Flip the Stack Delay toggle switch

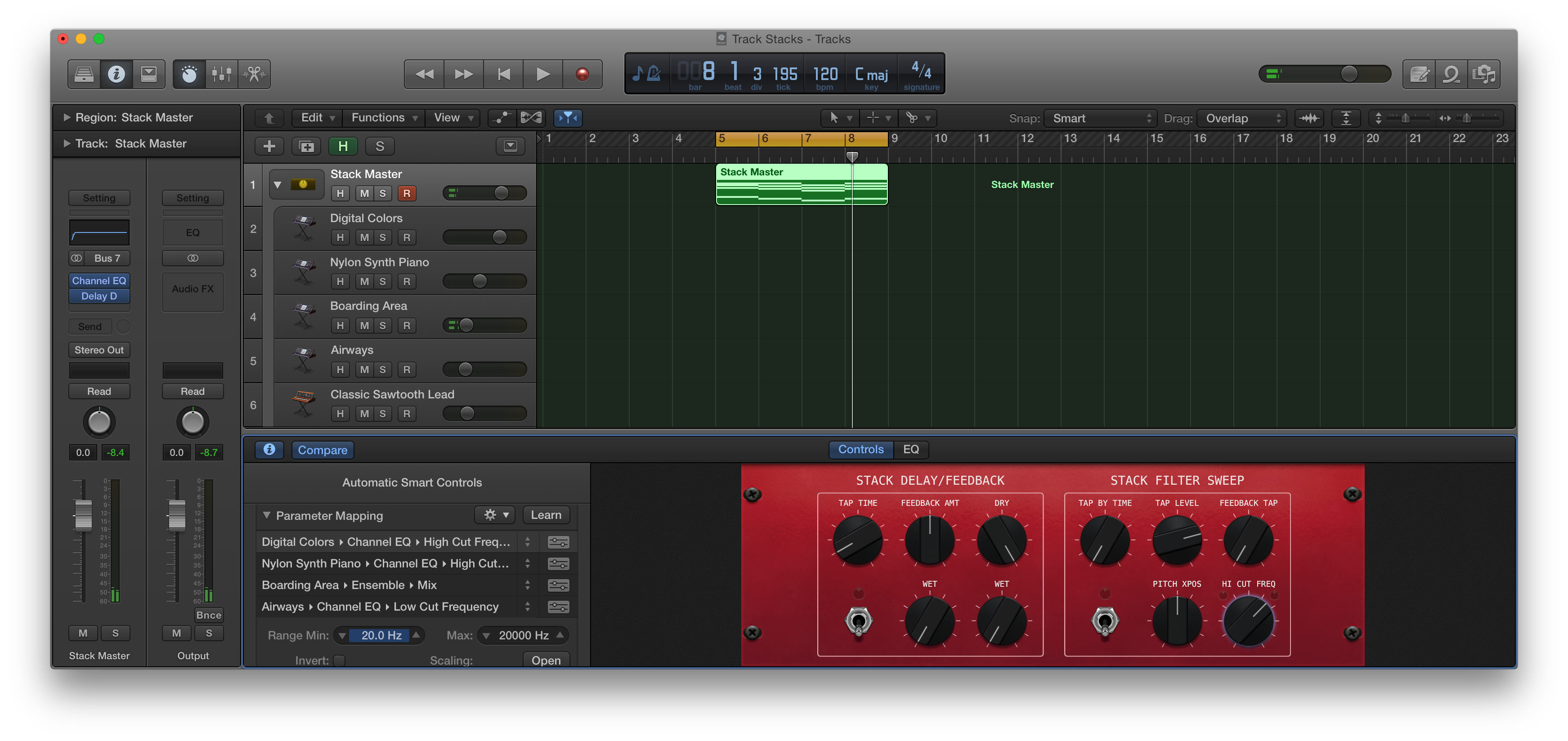(858, 621)
